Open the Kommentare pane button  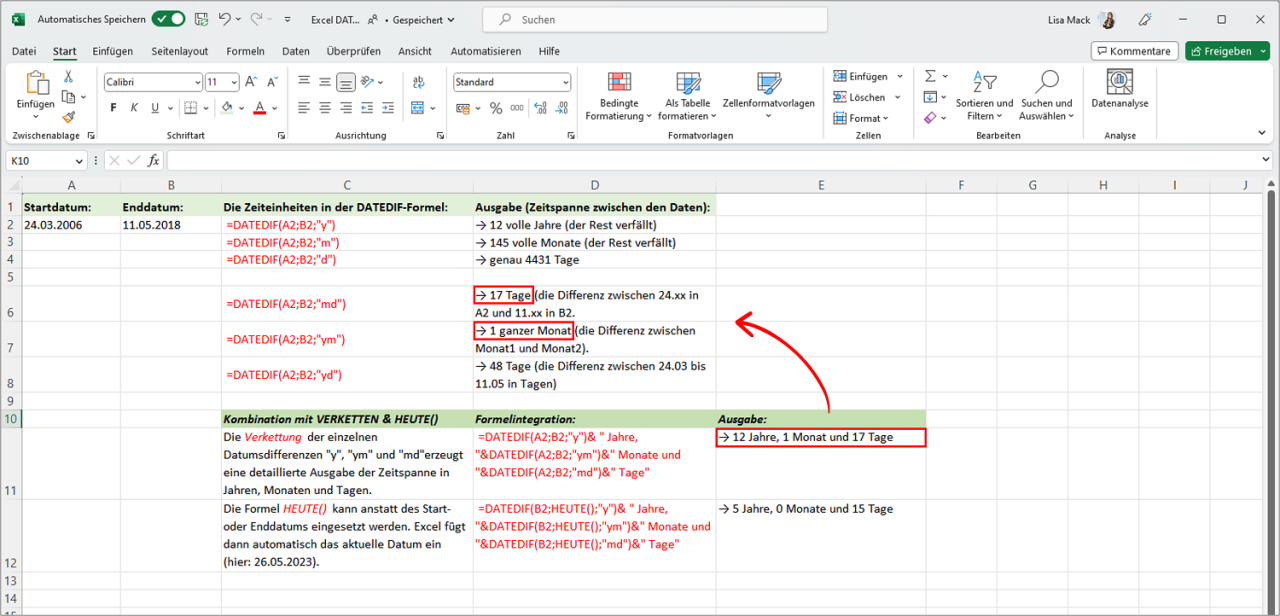[x=1133, y=51]
